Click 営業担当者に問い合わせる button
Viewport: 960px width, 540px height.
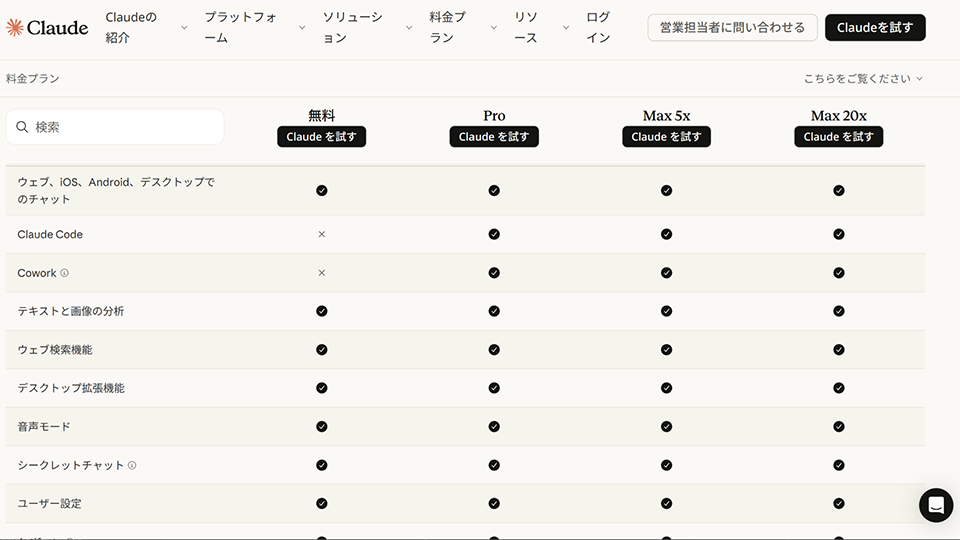(x=732, y=28)
